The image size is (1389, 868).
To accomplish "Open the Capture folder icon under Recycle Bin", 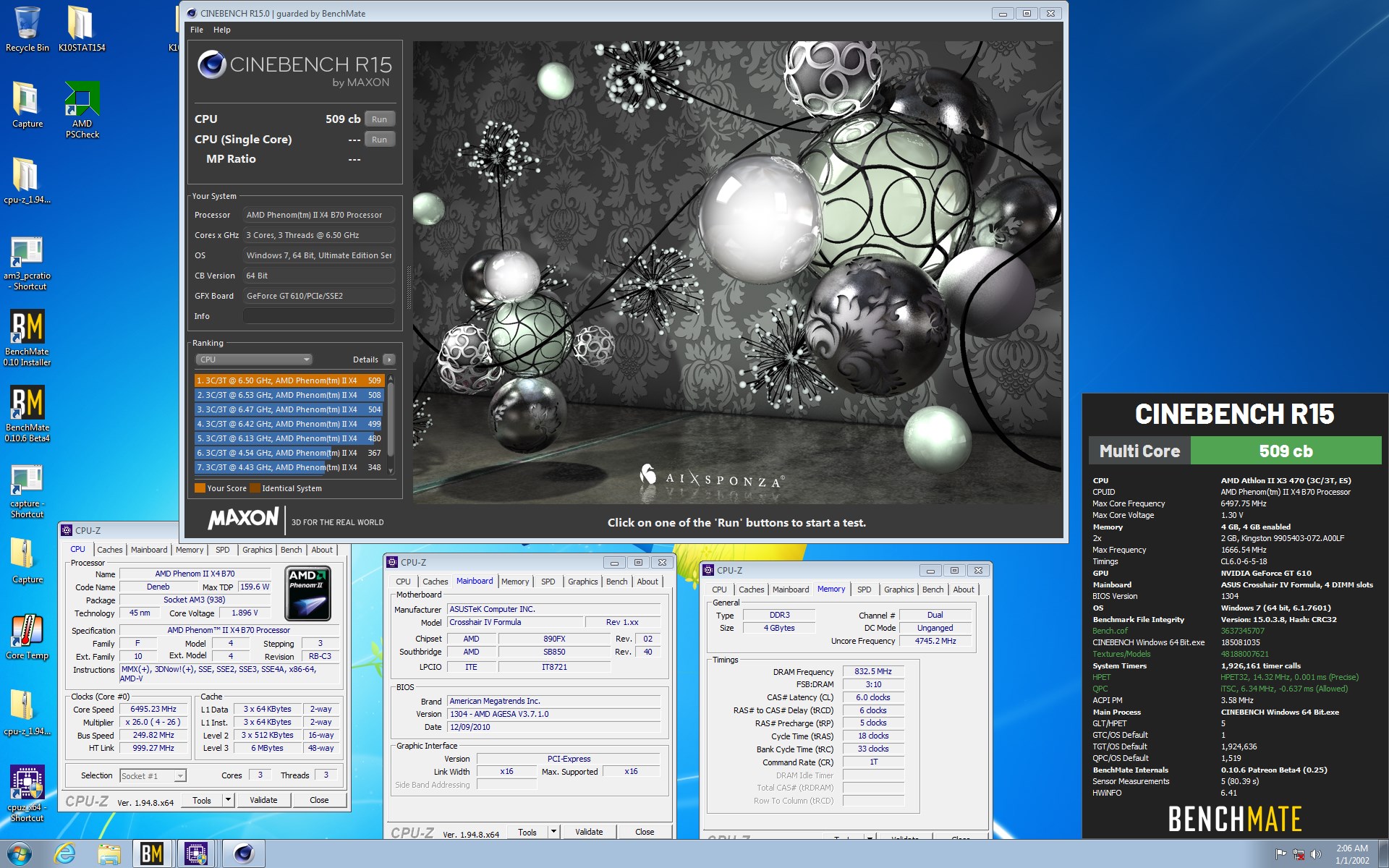I will tap(27, 105).
